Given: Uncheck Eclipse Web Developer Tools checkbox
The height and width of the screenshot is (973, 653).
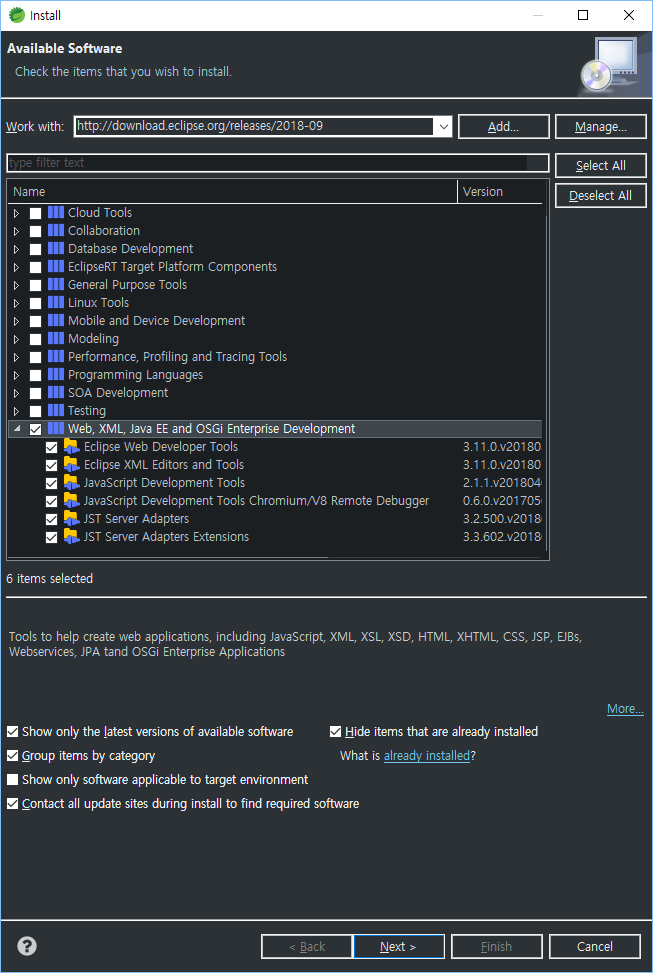Looking at the screenshot, I should click(x=52, y=447).
